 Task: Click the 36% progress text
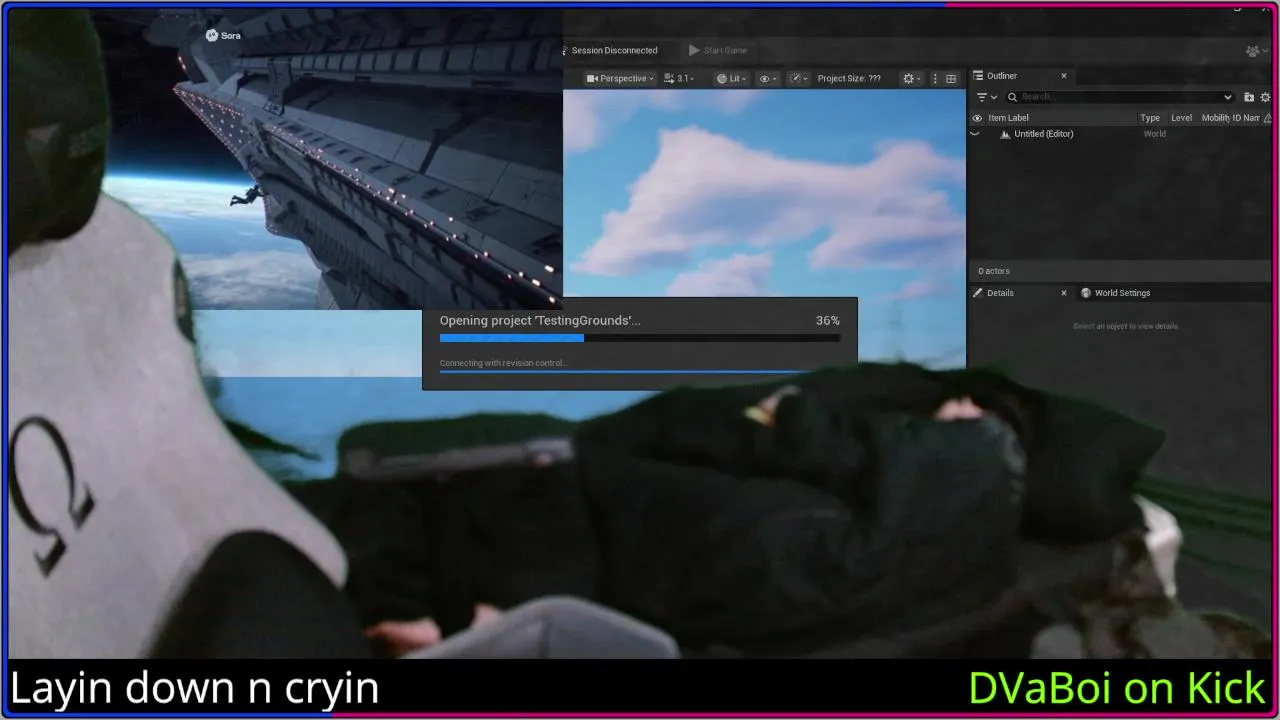pos(828,321)
